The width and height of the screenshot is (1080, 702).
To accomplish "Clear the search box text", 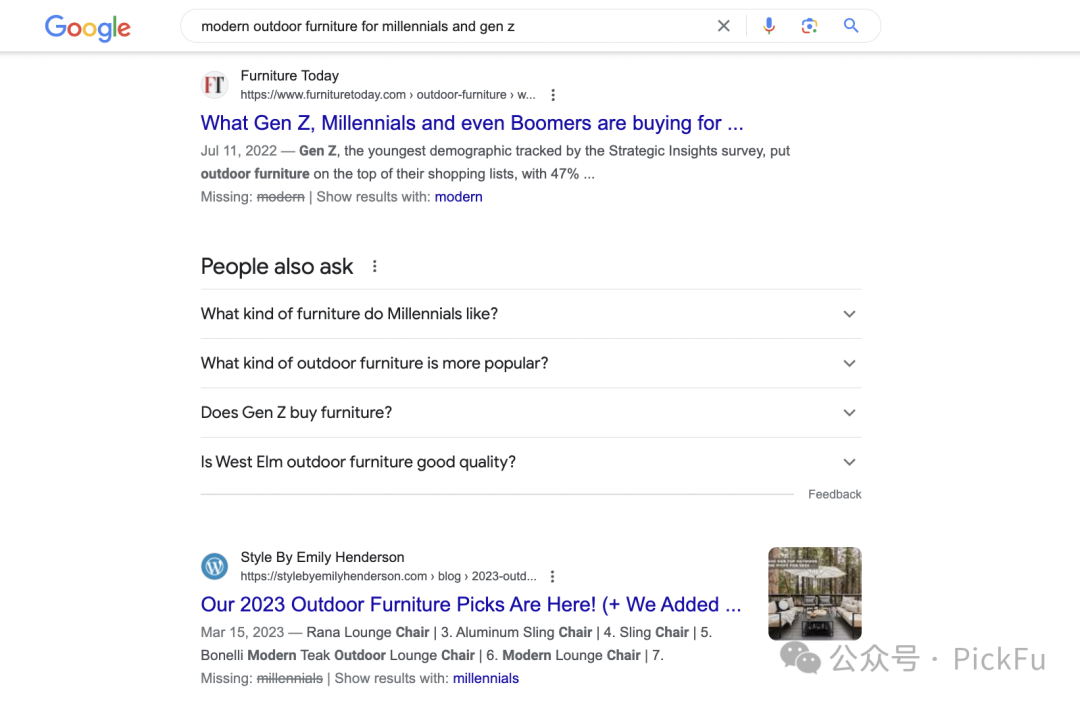I will click(724, 26).
